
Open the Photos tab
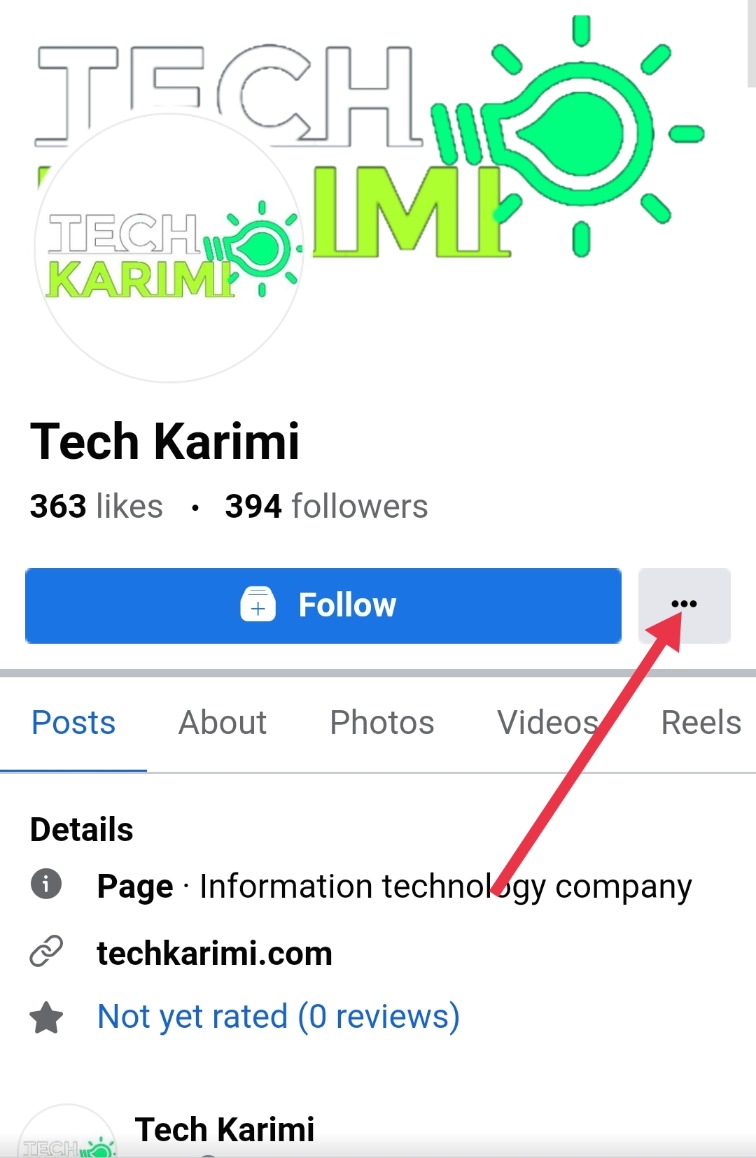382,722
